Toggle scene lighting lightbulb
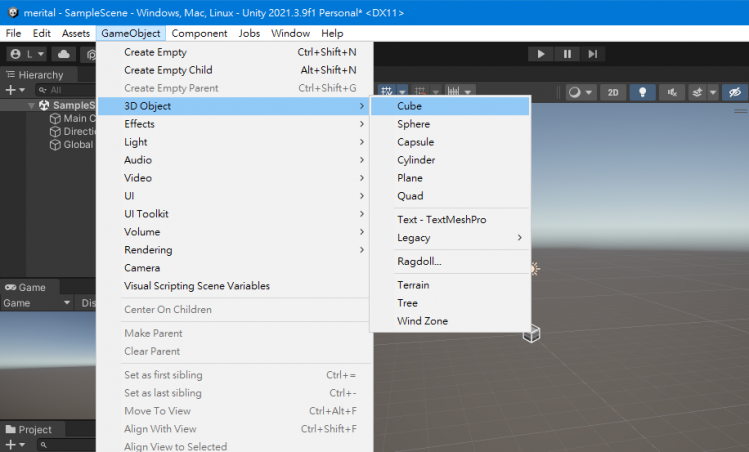The height and width of the screenshot is (452, 749). [642, 92]
